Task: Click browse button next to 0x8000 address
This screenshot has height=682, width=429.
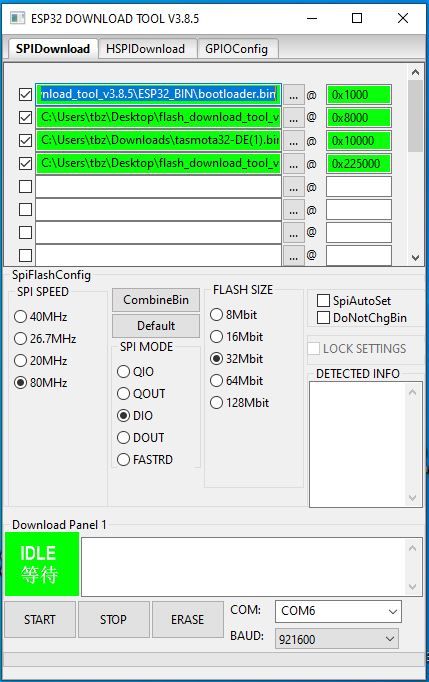Action: pyautogui.click(x=294, y=118)
